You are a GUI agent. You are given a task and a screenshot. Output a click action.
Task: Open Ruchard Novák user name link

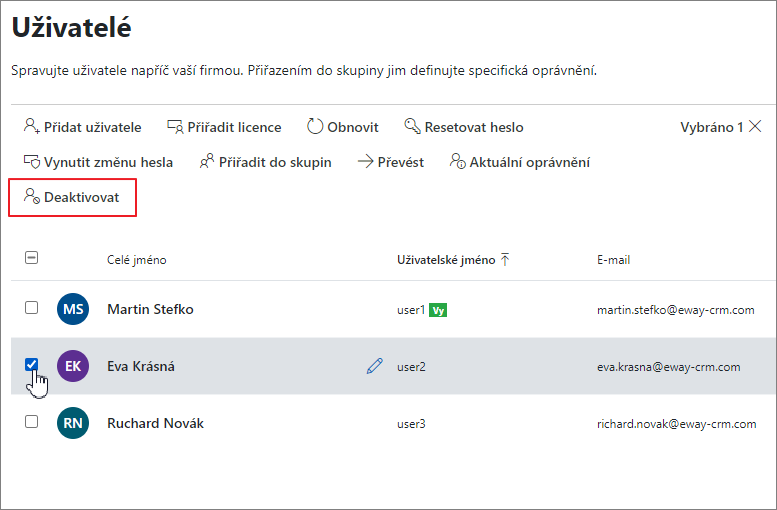[x=156, y=423]
